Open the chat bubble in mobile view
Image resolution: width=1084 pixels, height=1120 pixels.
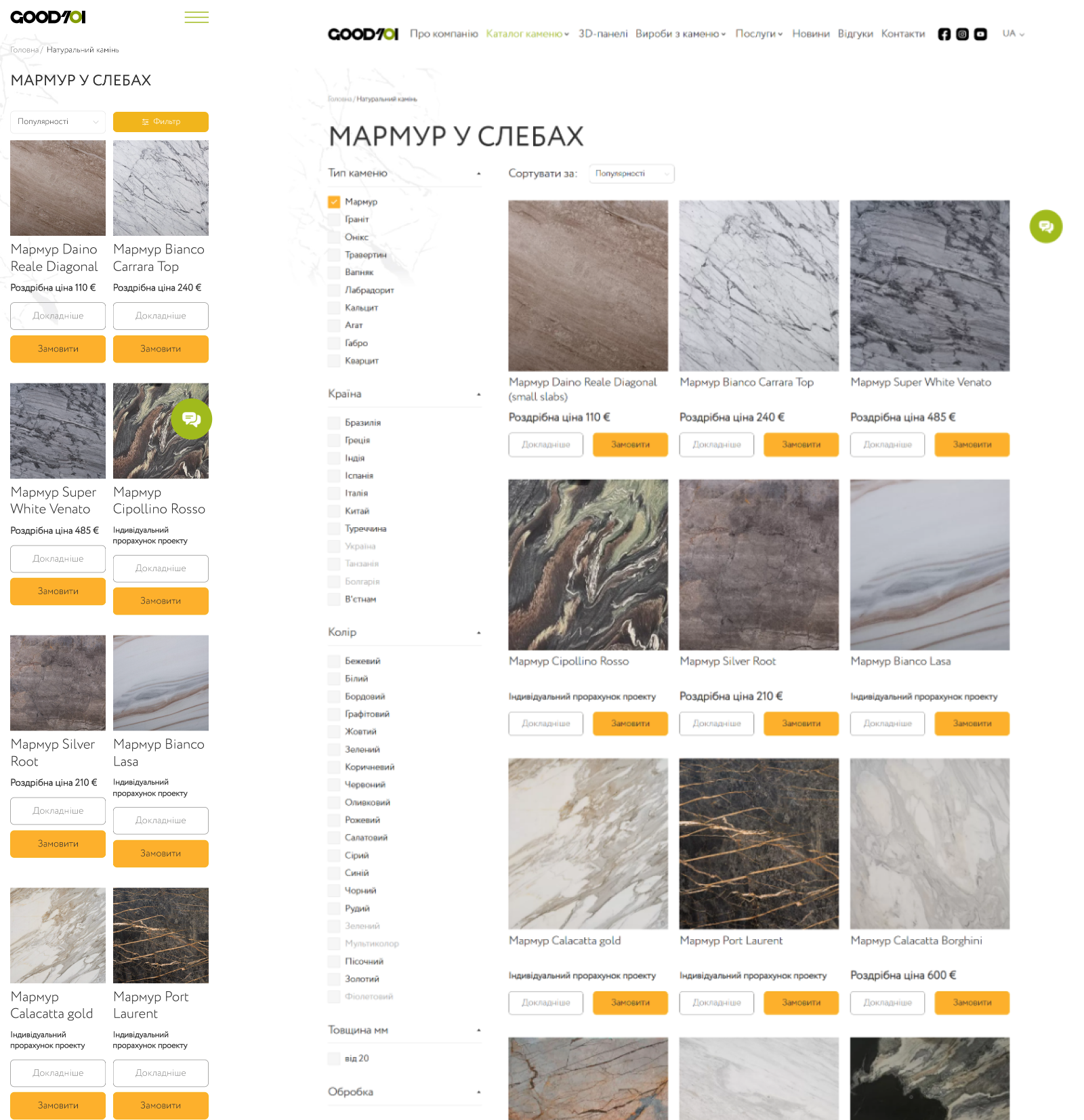pos(192,419)
